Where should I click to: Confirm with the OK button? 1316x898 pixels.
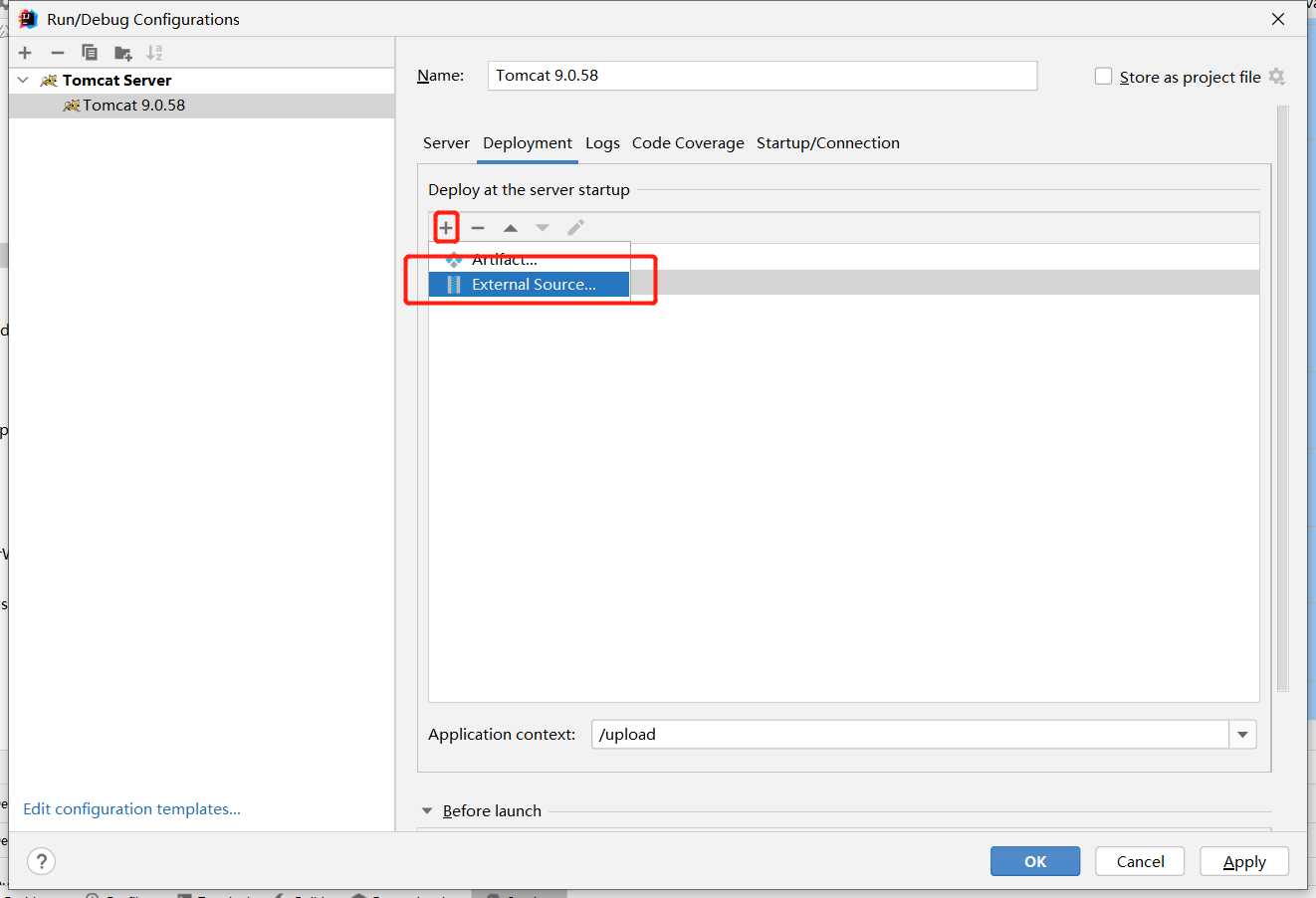tap(1035, 861)
